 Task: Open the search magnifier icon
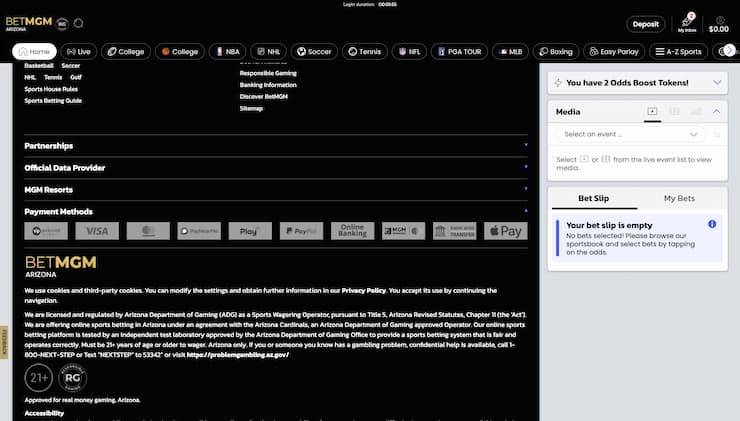pyautogui.click(x=78, y=23)
